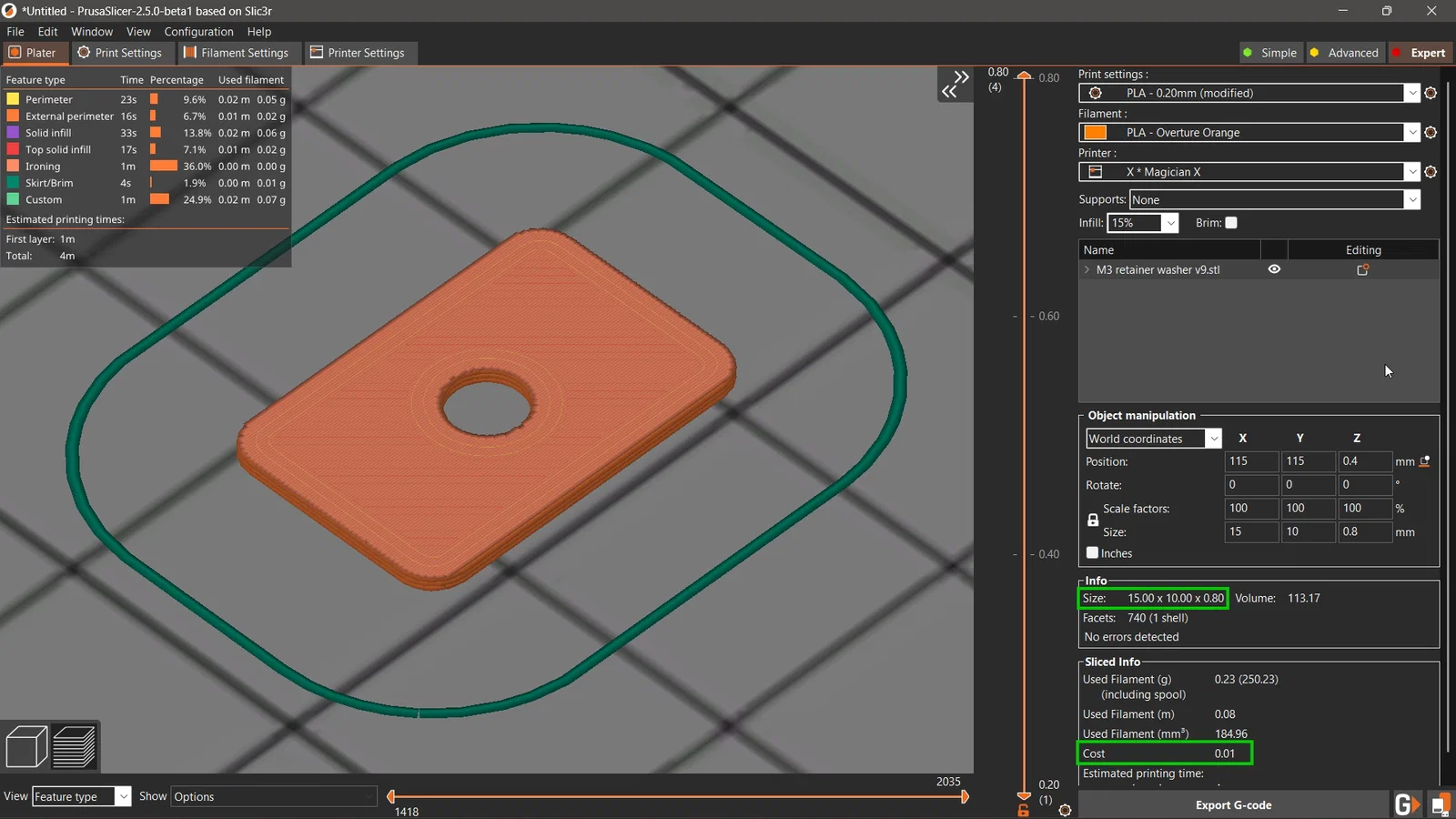The height and width of the screenshot is (819, 1456).
Task: Expand the M3 retainer washer tree item
Action: tap(1087, 269)
